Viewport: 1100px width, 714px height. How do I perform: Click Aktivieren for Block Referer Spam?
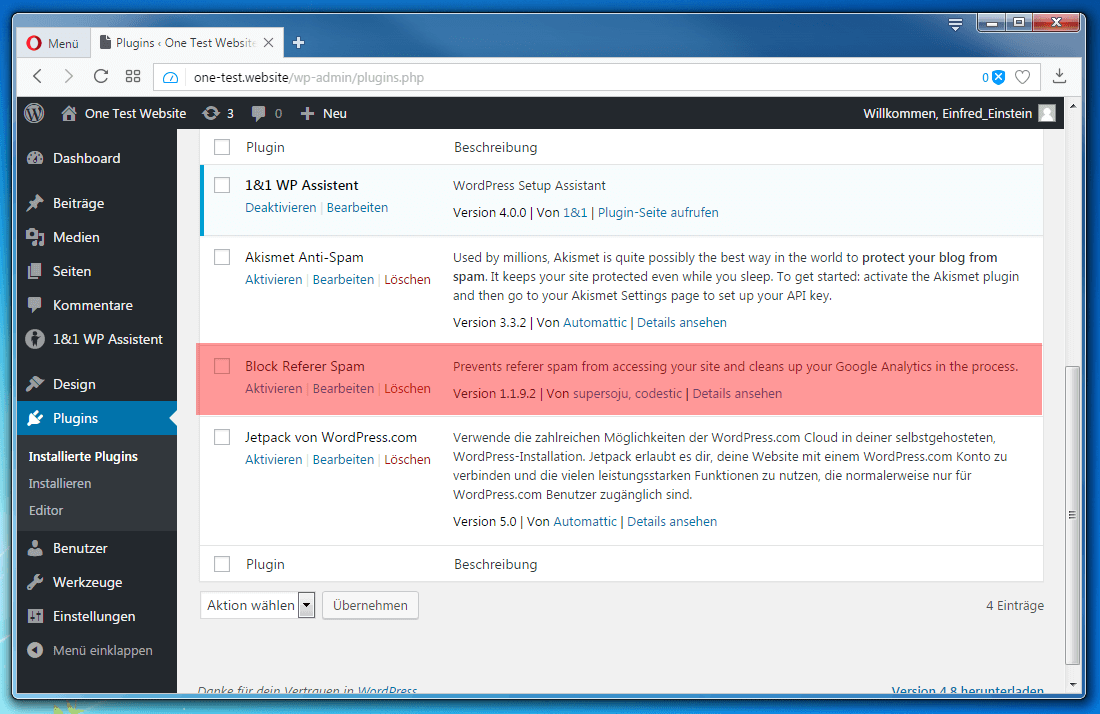coord(274,389)
